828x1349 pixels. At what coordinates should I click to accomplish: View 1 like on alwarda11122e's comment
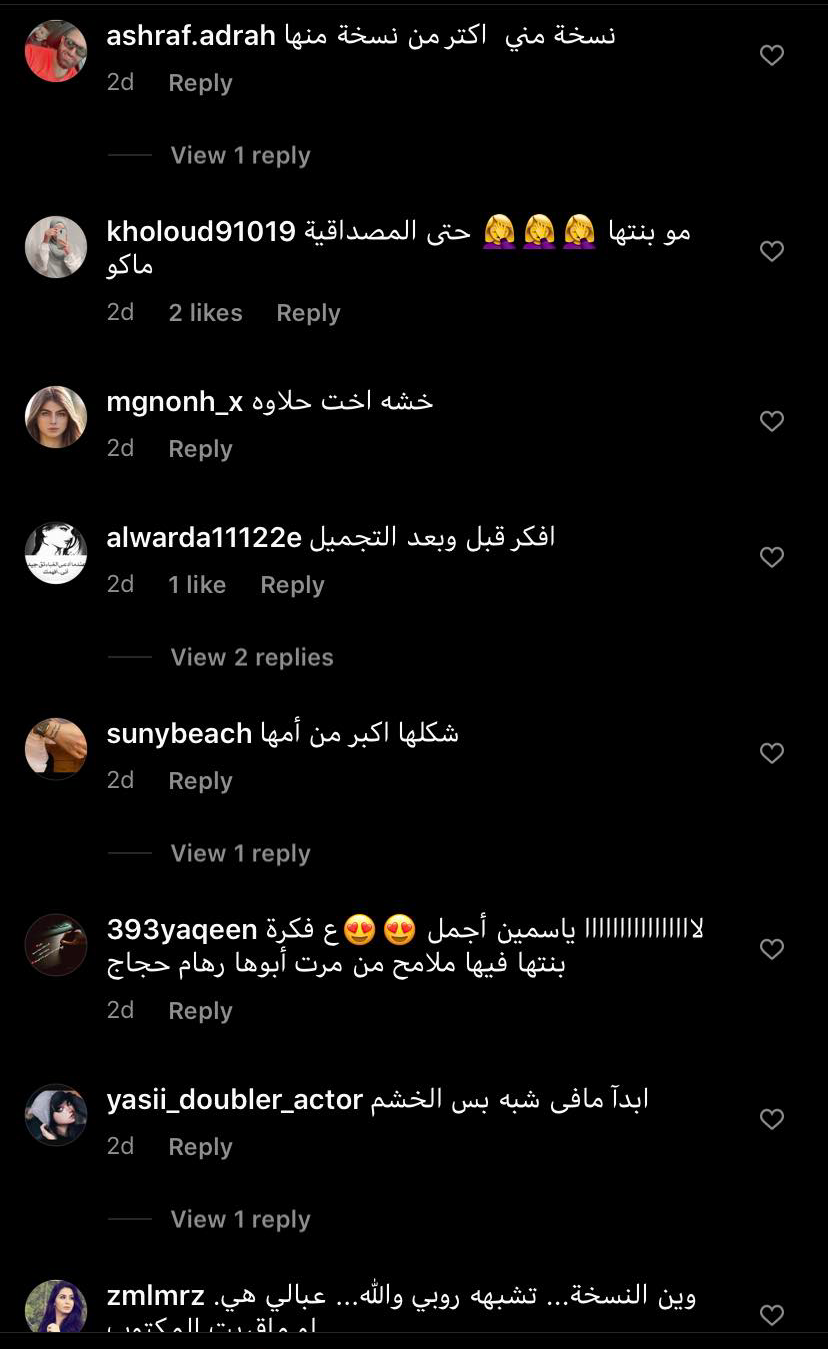(197, 585)
